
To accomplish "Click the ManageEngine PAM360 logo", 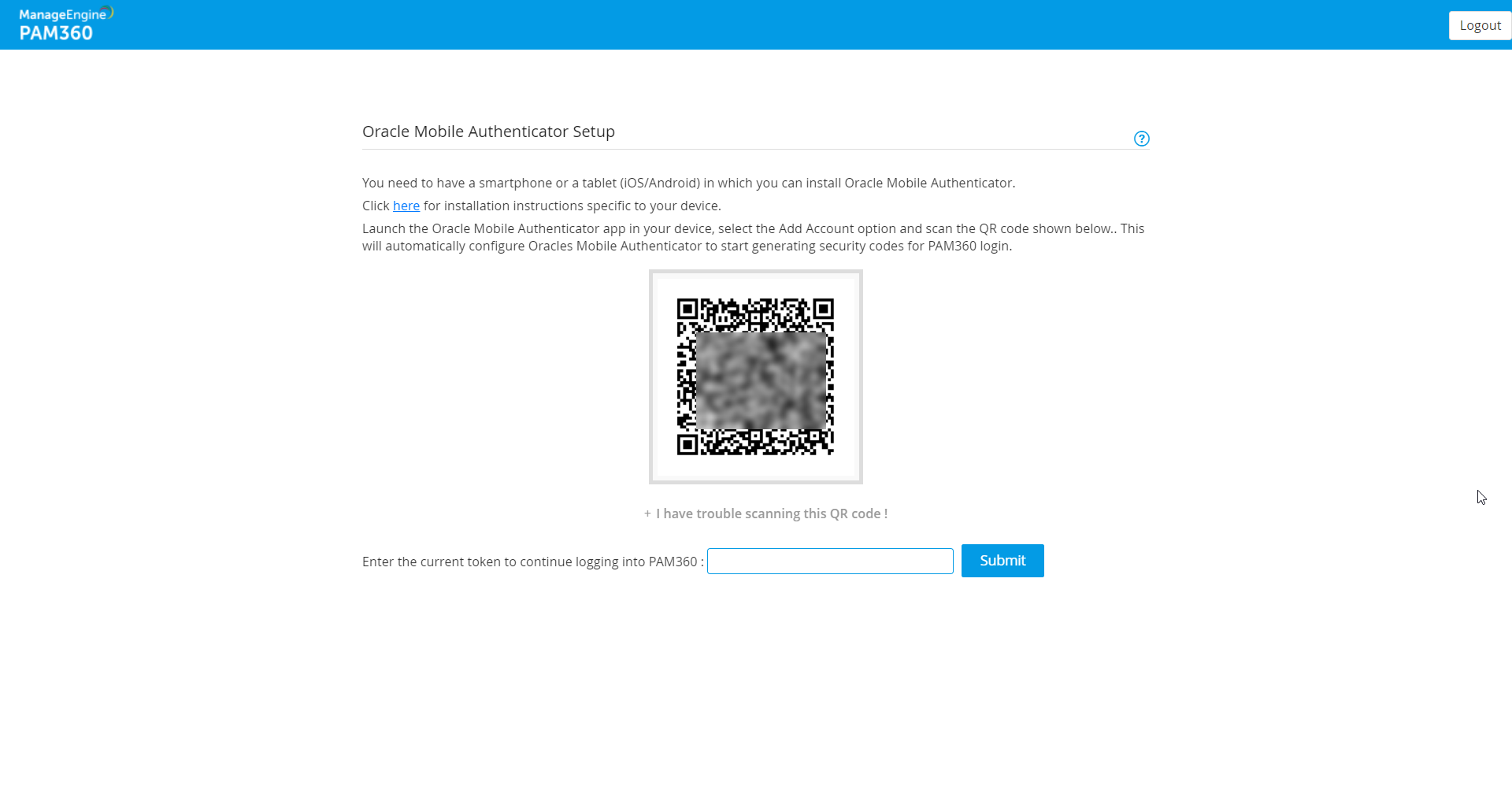I will click(66, 24).
